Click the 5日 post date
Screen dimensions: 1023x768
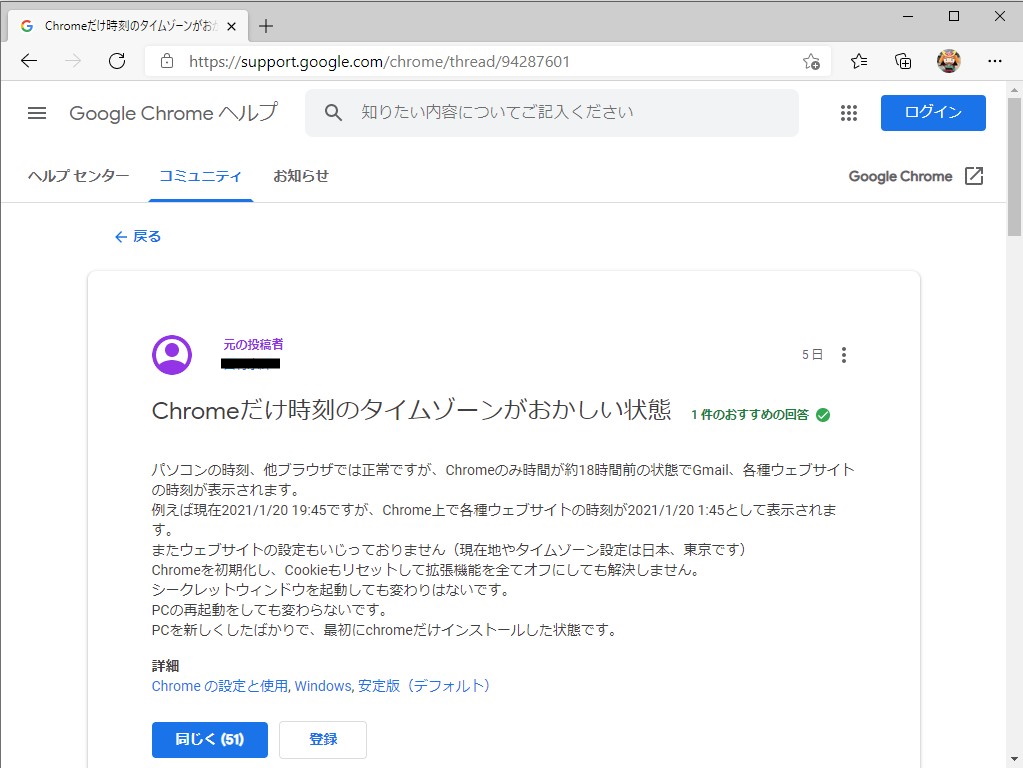tap(812, 355)
